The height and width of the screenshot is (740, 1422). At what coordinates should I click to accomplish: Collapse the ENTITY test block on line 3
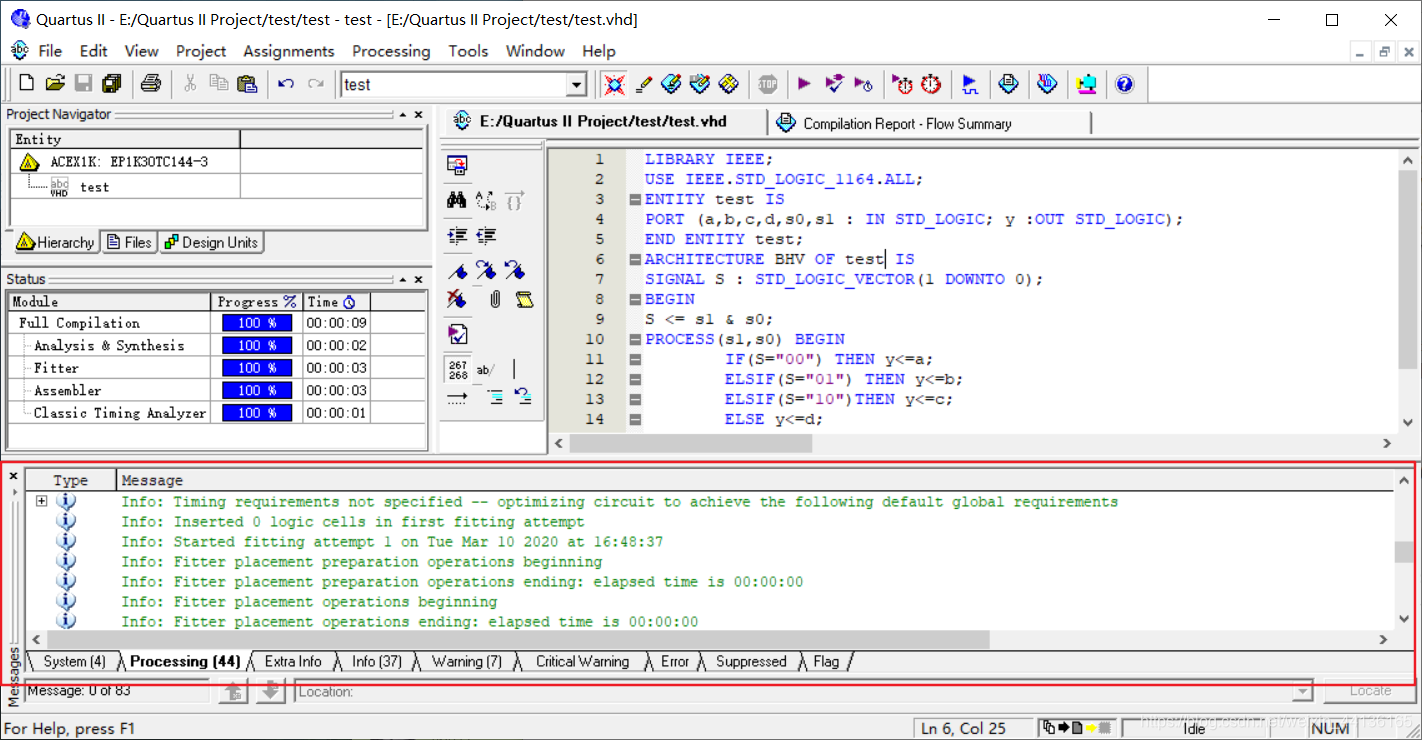click(x=634, y=199)
